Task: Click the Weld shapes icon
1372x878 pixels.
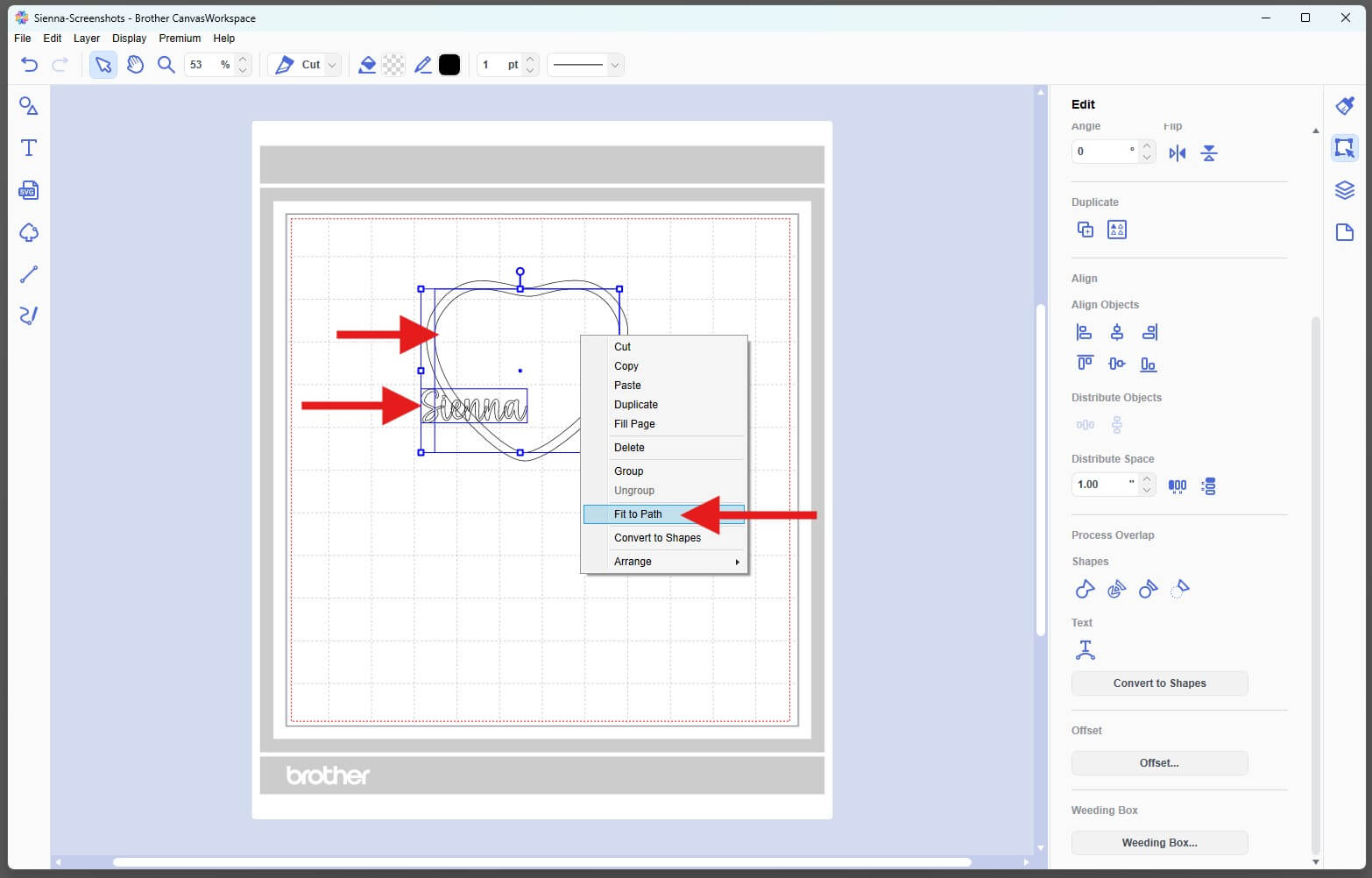Action: (x=1085, y=589)
